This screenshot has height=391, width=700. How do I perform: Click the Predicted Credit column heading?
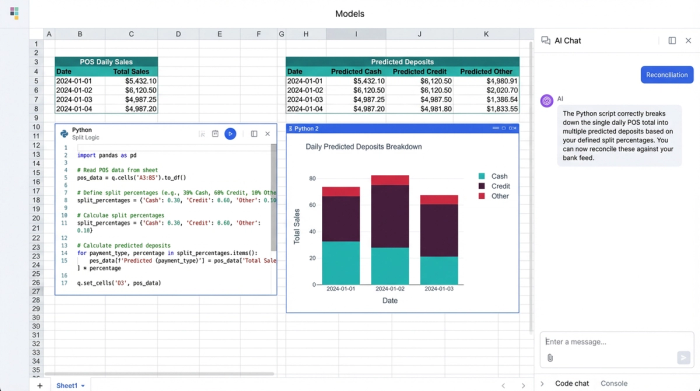tap(419, 71)
